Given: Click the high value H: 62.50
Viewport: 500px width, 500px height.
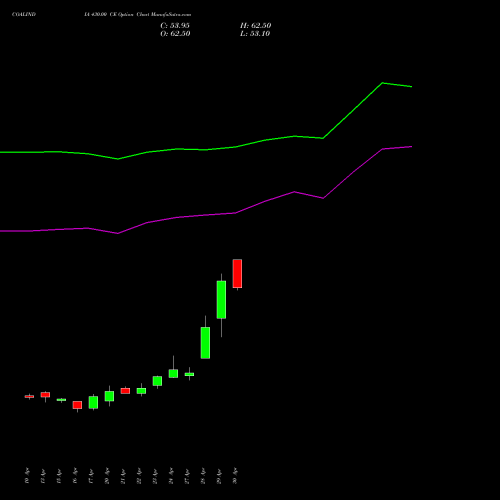Looking at the screenshot, I should pos(255,26).
